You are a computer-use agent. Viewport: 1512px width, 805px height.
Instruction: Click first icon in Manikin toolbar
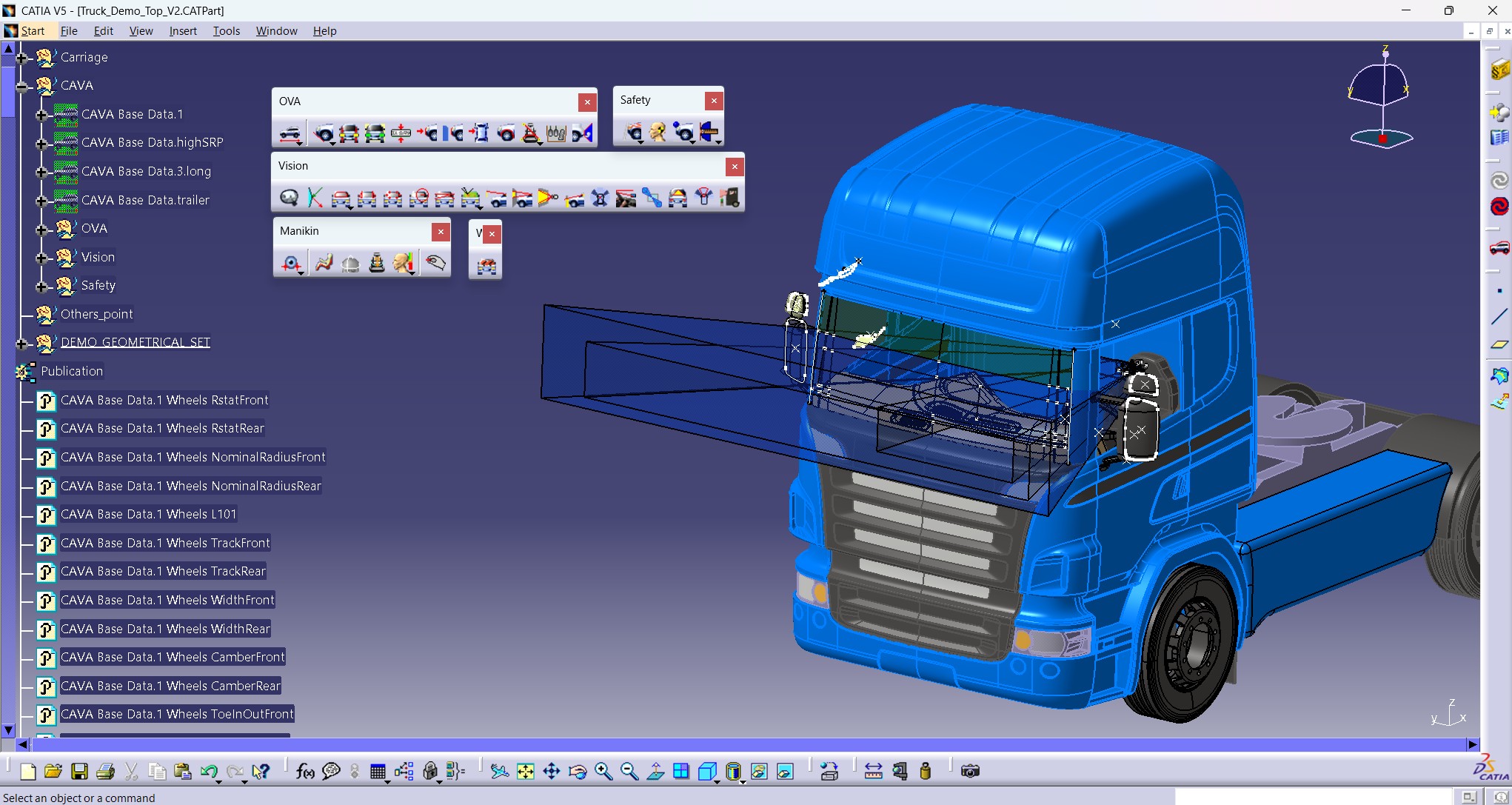pos(290,263)
